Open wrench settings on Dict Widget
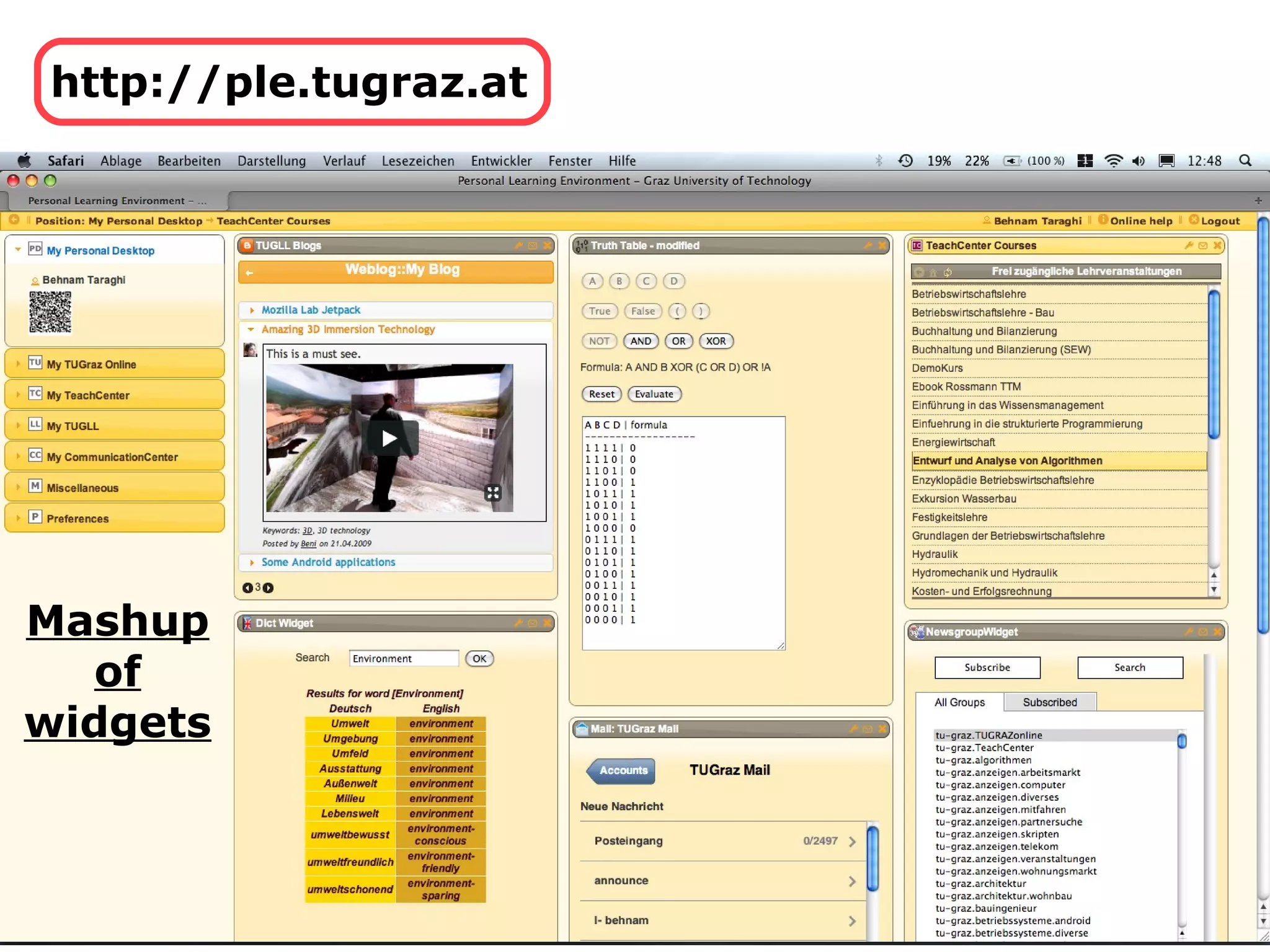The image size is (1270, 952). (518, 623)
